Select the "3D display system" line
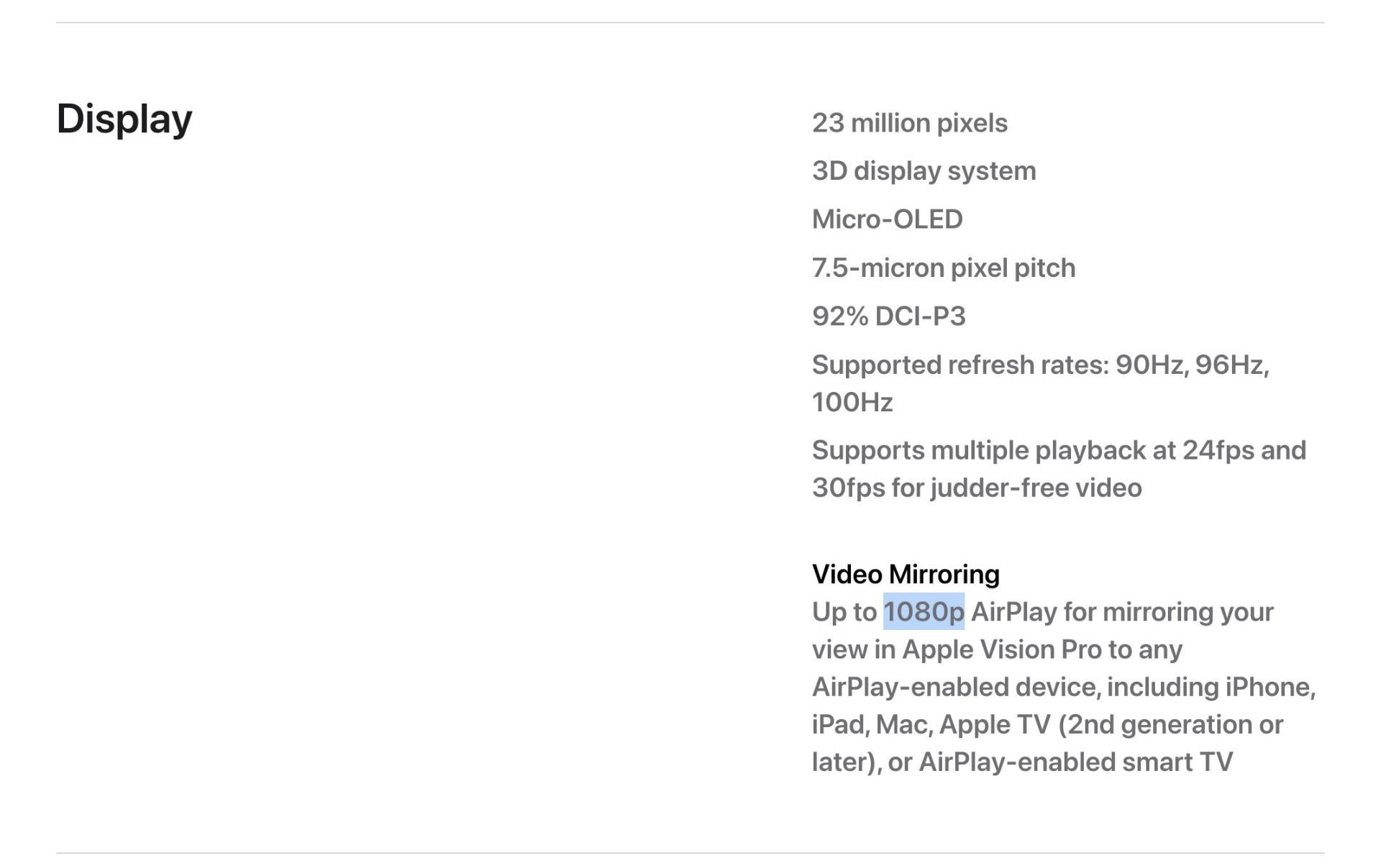Viewport: 1381px width, 868px height. [924, 171]
